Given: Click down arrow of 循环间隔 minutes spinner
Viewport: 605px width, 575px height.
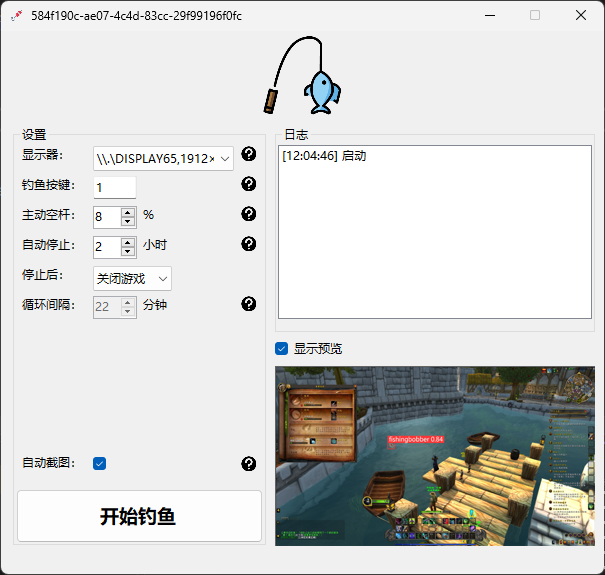Looking at the screenshot, I should 128,311.
